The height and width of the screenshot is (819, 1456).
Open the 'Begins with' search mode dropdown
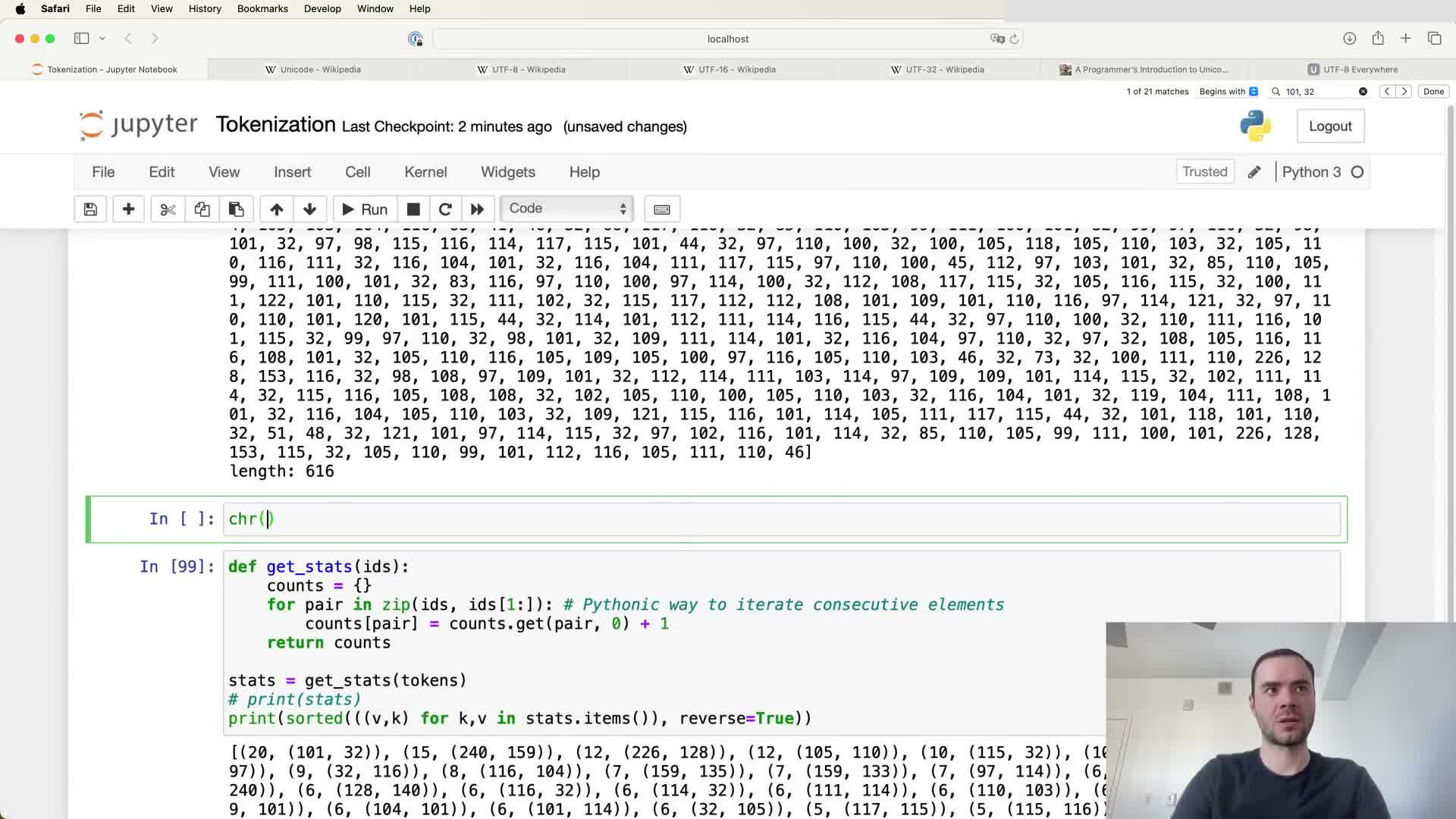[x=1228, y=92]
